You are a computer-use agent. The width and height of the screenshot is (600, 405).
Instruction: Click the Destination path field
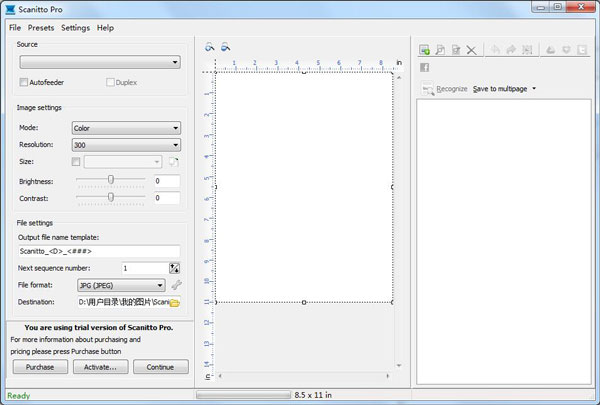(x=123, y=302)
